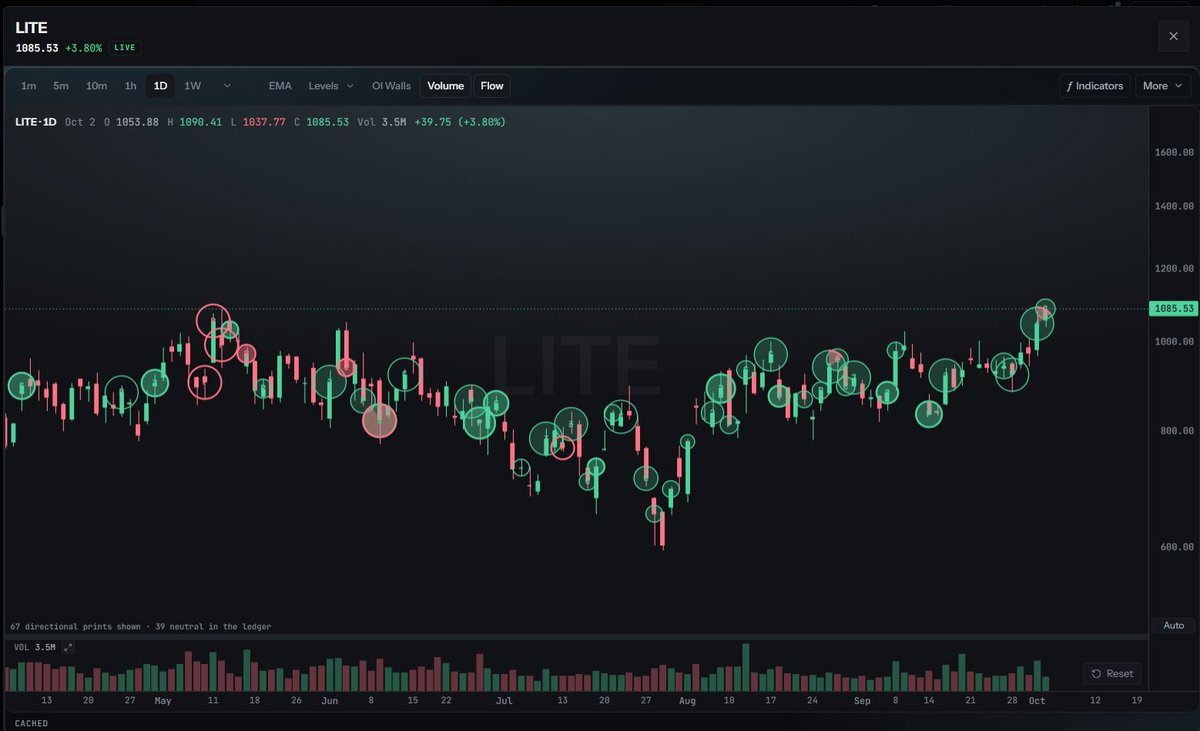This screenshot has height=731, width=1200.
Task: Click the 1600.00 price axis label
Action: pyautogui.click(x=1174, y=153)
